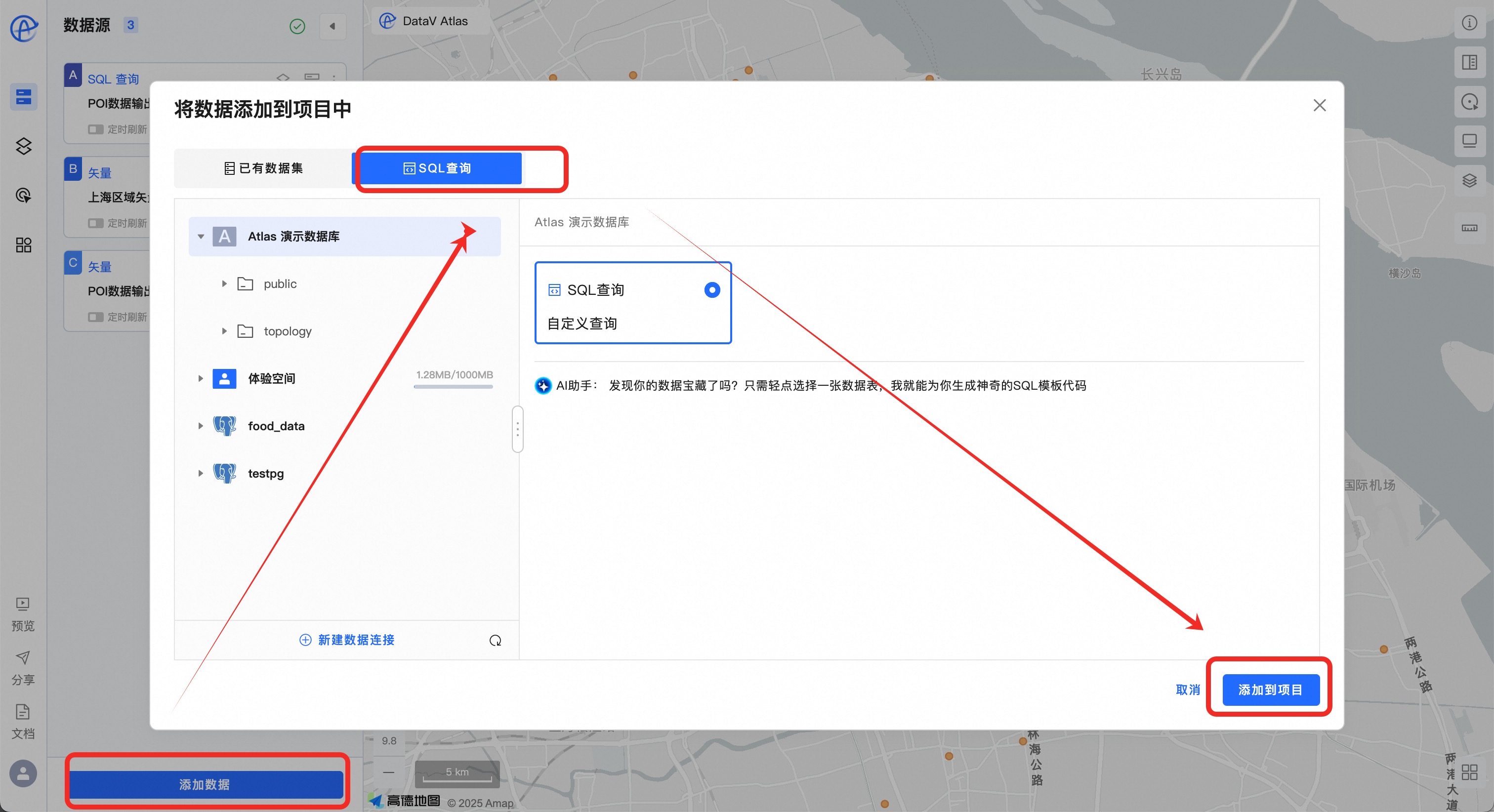Click the grid widgets icon in left sidebar
Viewport: 1494px width, 812px height.
pos(23,245)
